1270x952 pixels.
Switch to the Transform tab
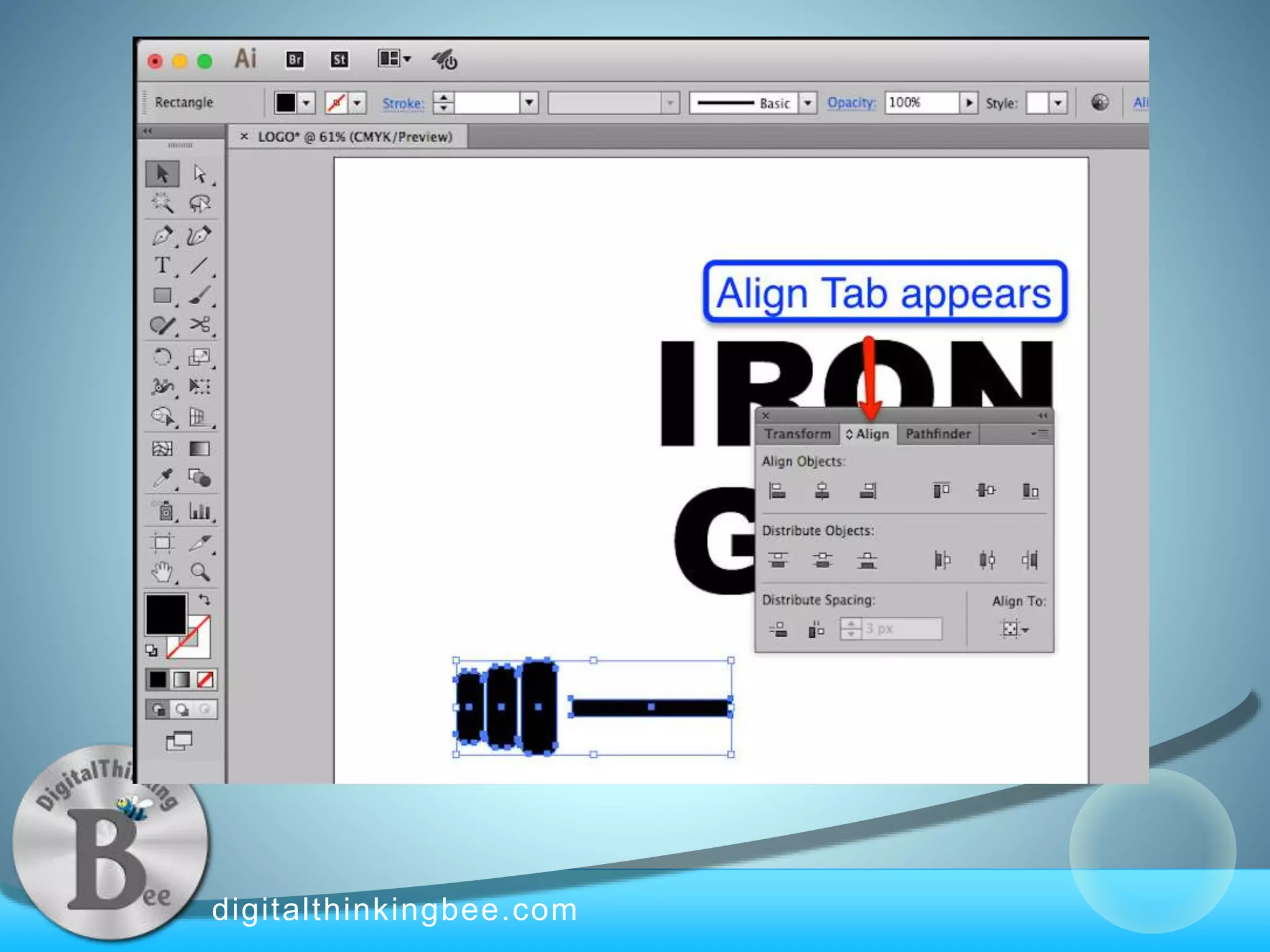click(797, 434)
